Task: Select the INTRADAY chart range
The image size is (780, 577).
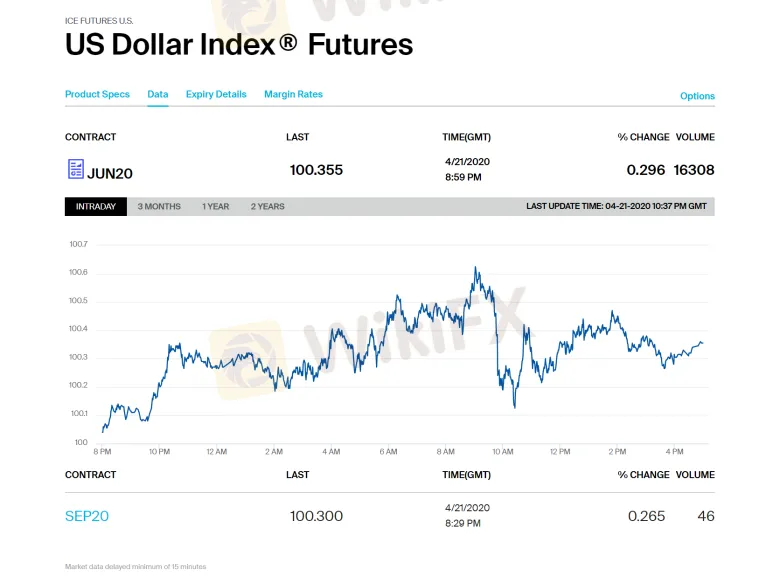Action: 96,206
